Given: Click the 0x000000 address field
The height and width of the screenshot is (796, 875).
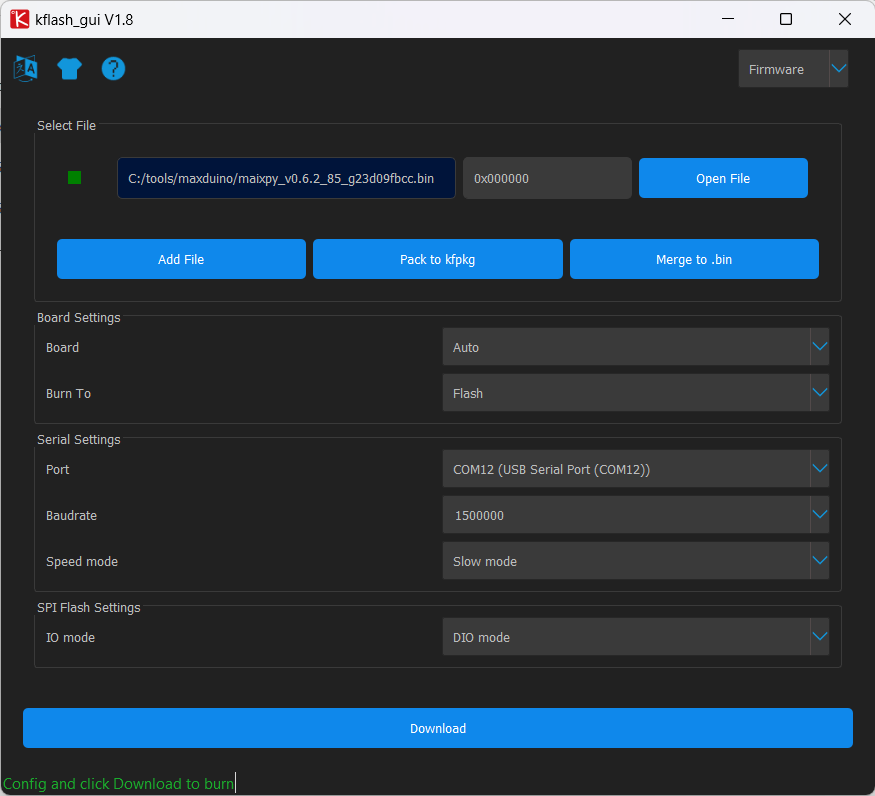Looking at the screenshot, I should click(x=547, y=178).
